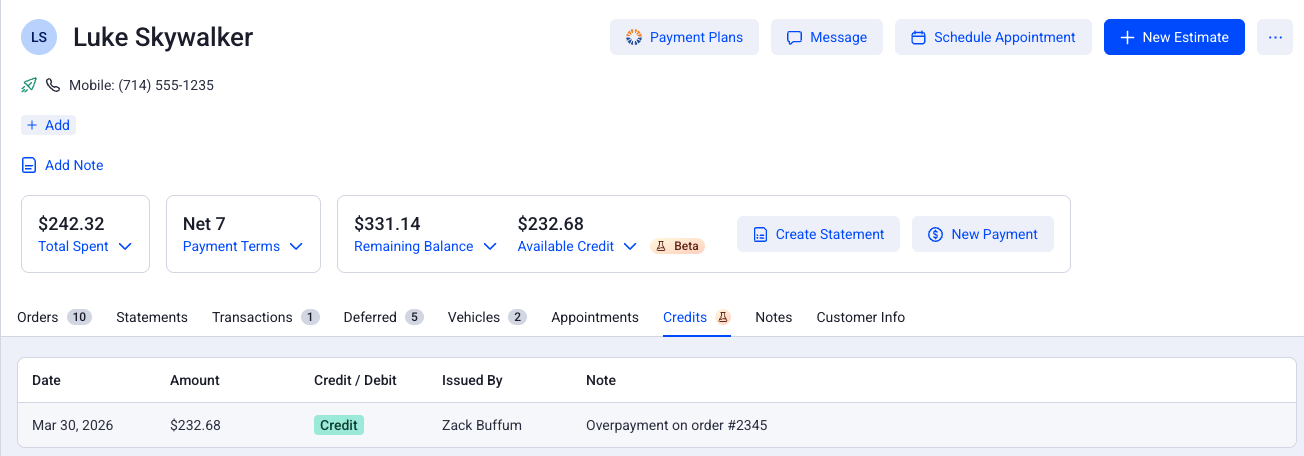This screenshot has height=456, width=1304.
Task: Open the Customer Info tab
Action: (861, 317)
